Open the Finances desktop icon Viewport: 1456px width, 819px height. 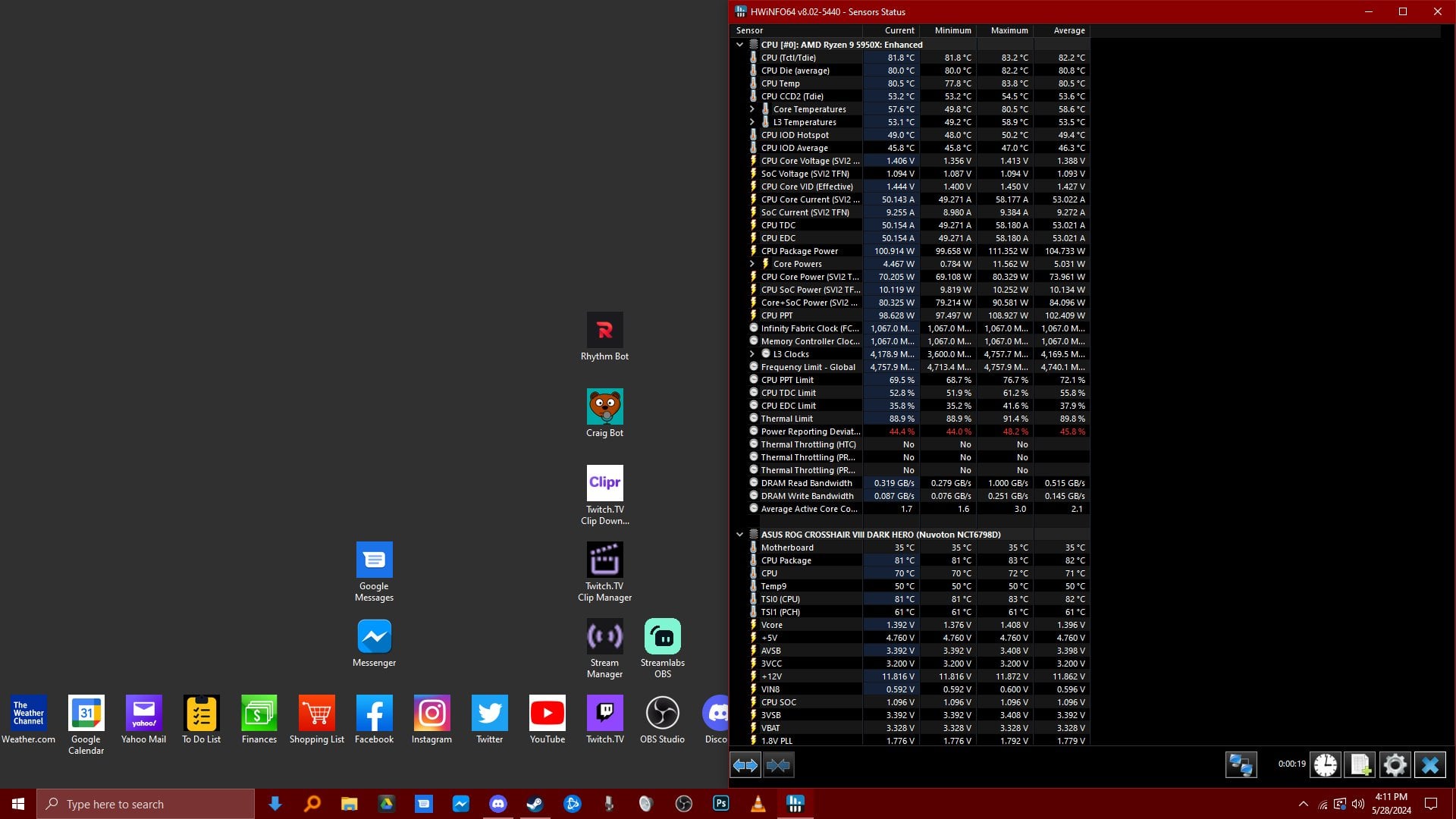[259, 720]
